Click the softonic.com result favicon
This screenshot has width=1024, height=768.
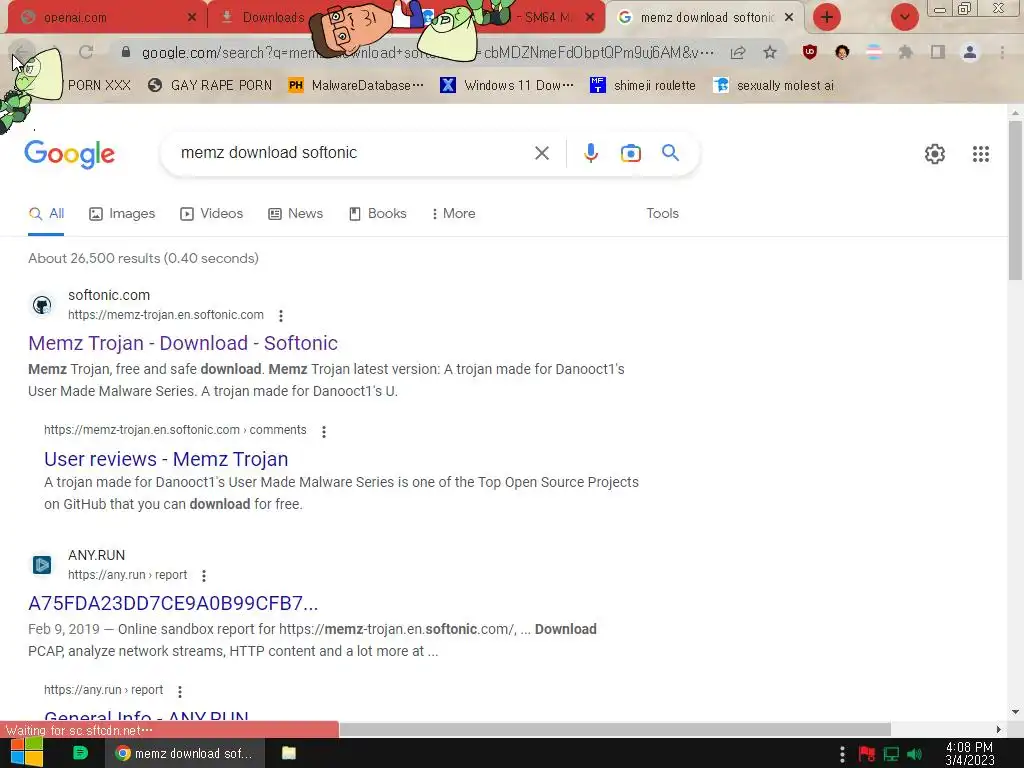42,305
